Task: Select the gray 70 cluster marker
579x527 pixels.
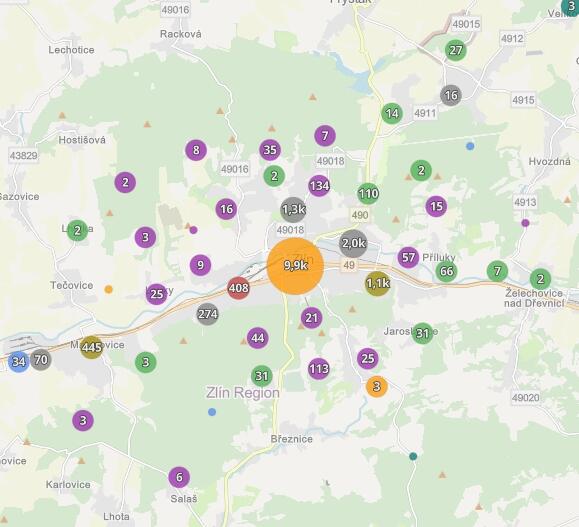Action: pyautogui.click(x=41, y=359)
